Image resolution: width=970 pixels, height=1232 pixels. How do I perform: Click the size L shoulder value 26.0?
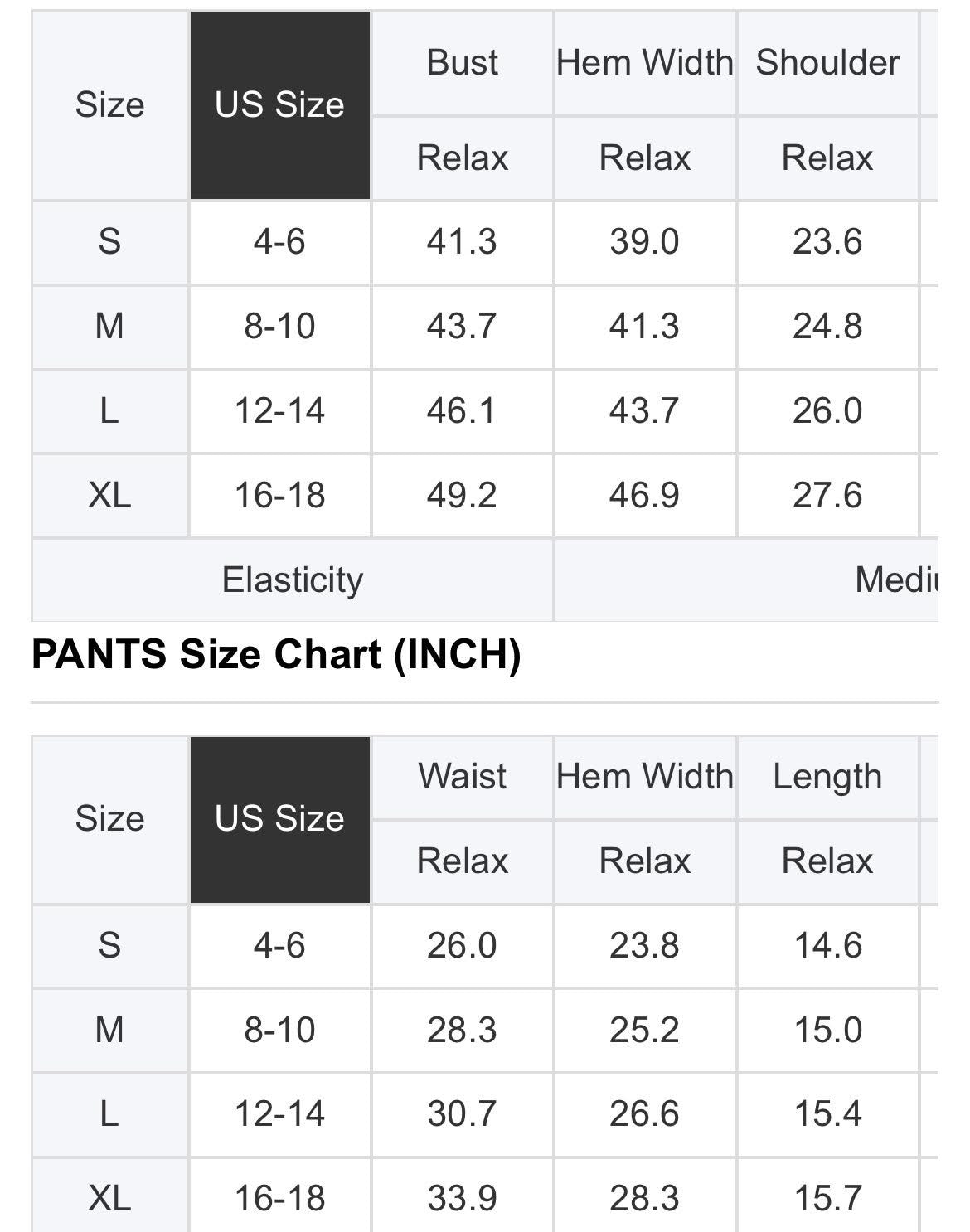[x=827, y=411]
